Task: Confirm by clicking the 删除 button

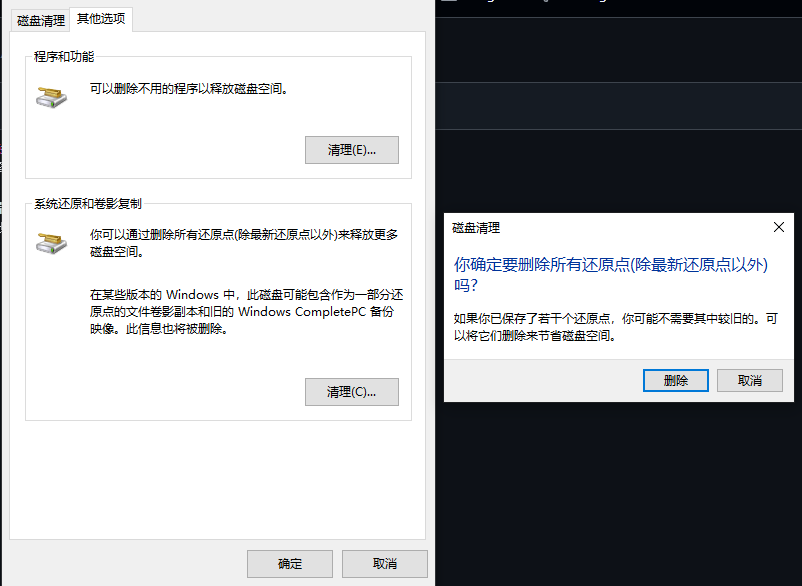Action: (x=675, y=380)
